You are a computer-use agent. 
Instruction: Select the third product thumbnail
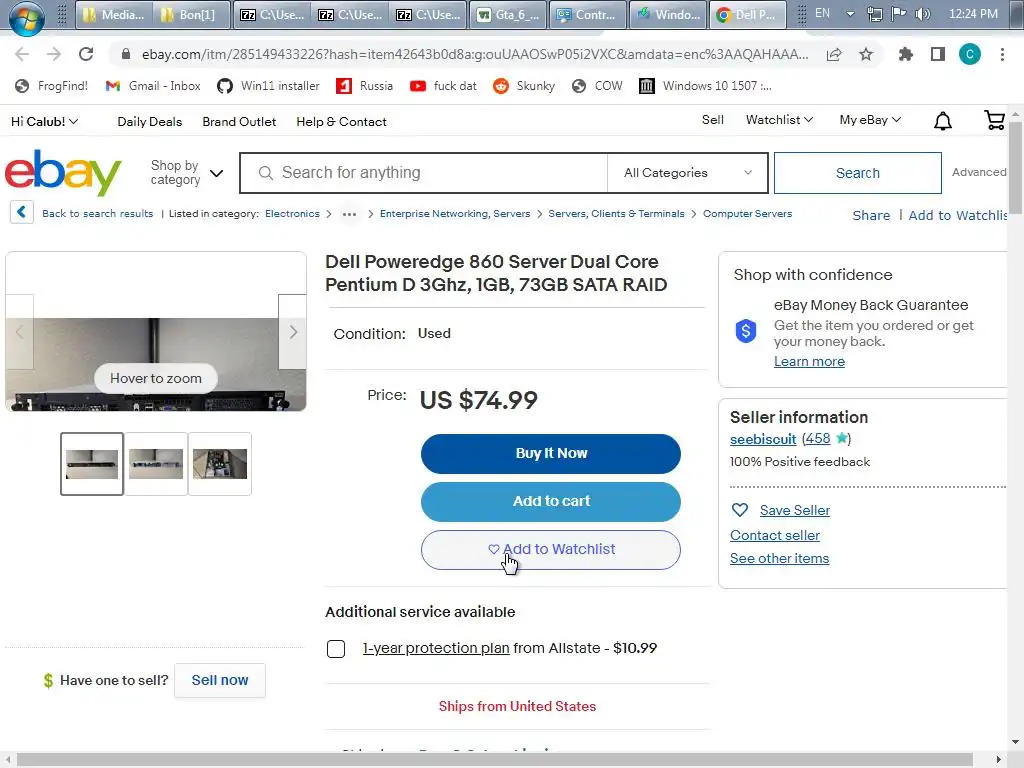point(220,464)
